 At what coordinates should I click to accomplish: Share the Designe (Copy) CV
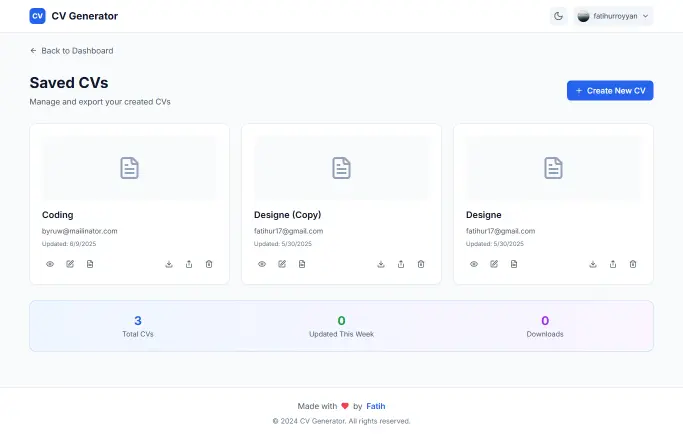(401, 264)
